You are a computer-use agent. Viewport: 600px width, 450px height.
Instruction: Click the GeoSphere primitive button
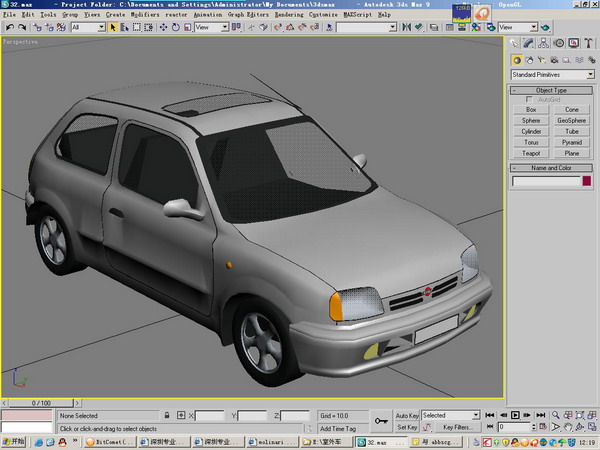click(571, 121)
